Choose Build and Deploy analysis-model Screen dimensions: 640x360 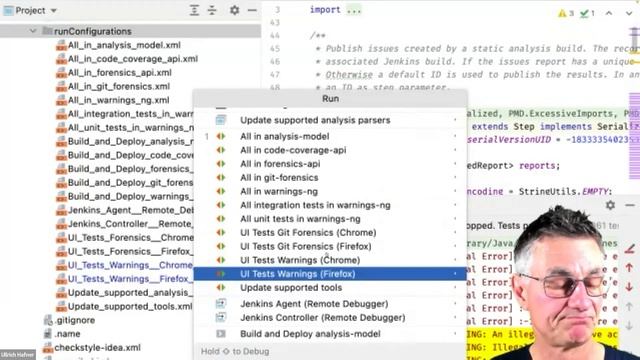point(330,334)
